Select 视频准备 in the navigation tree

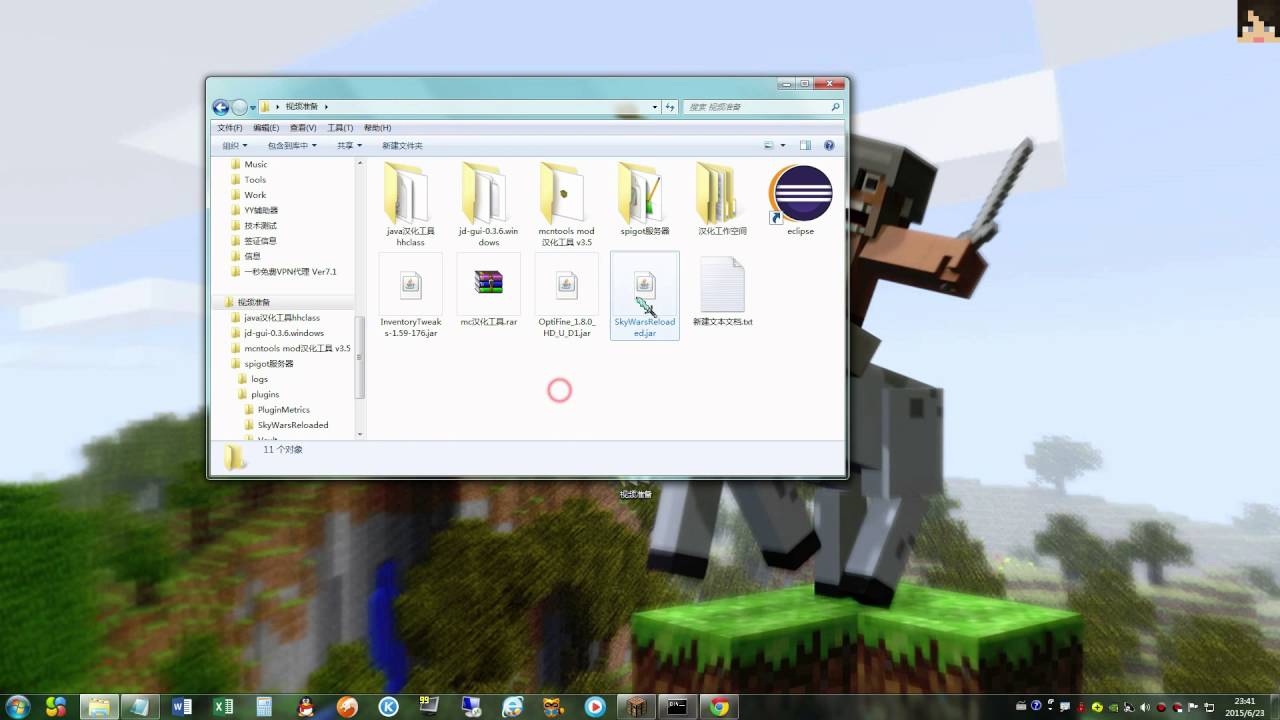pyautogui.click(x=254, y=302)
